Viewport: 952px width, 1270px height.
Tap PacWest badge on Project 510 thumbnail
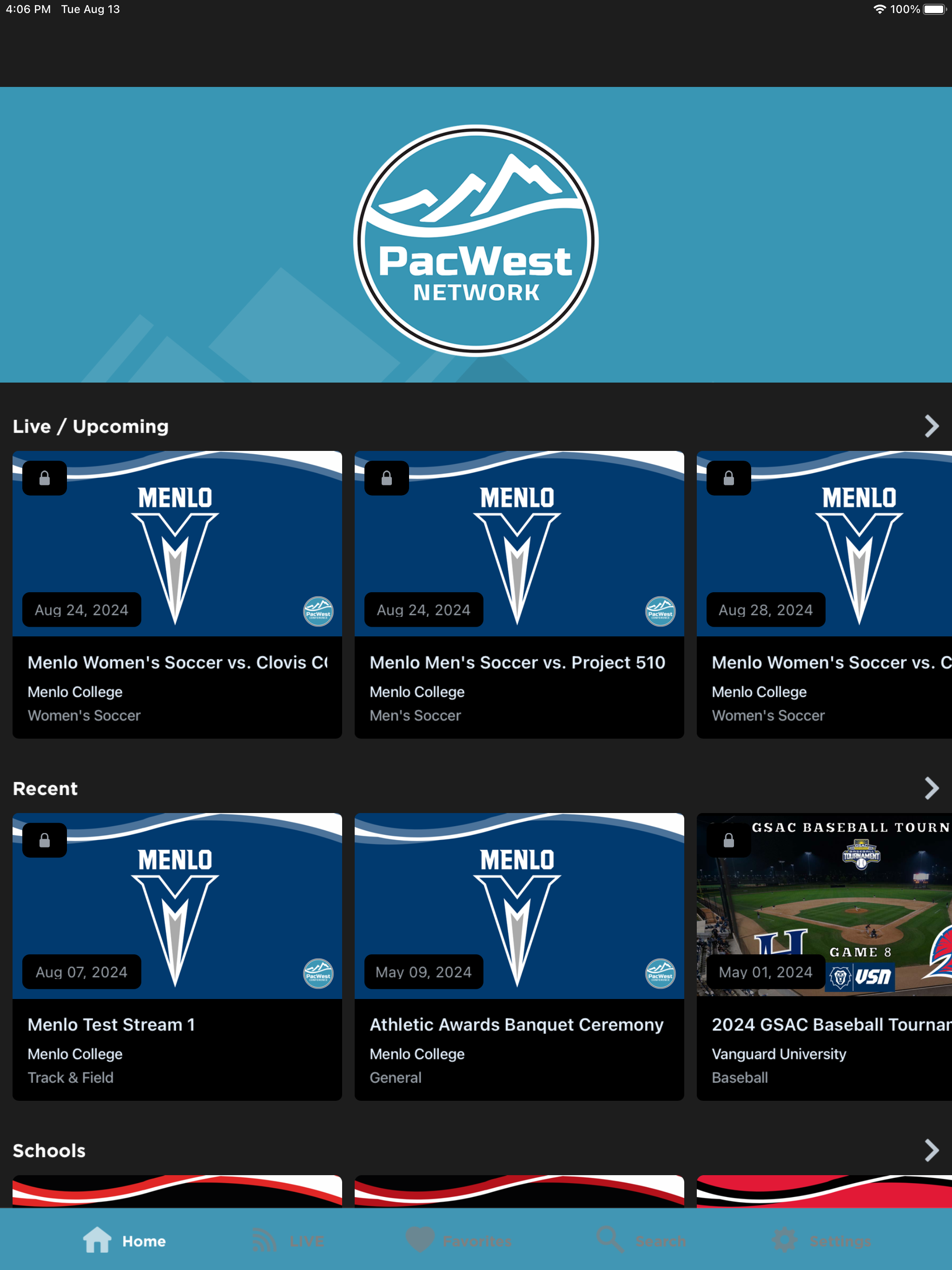tap(661, 611)
